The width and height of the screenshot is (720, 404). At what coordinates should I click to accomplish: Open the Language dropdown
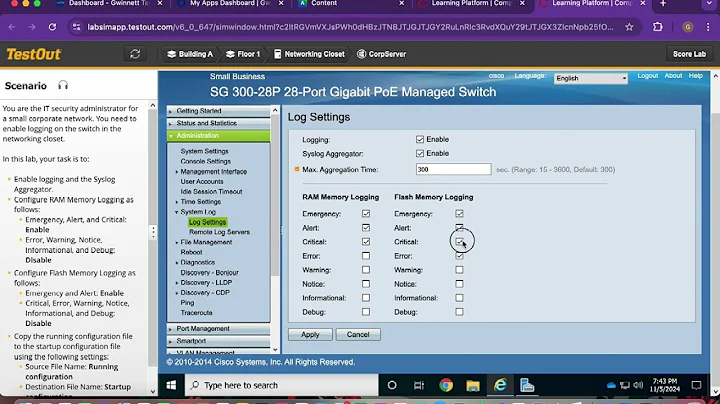pyautogui.click(x=591, y=79)
